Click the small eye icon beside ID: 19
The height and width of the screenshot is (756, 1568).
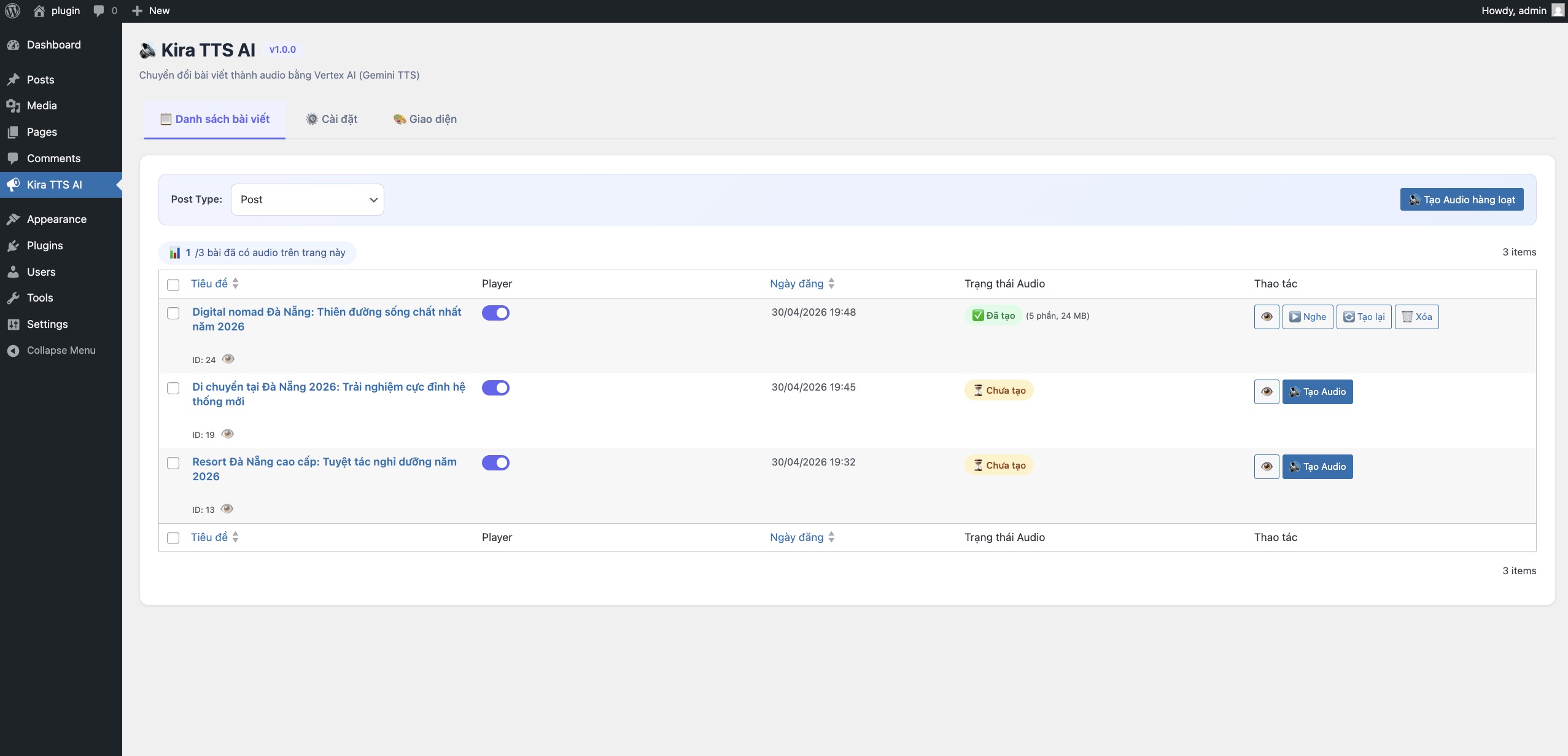[227, 434]
